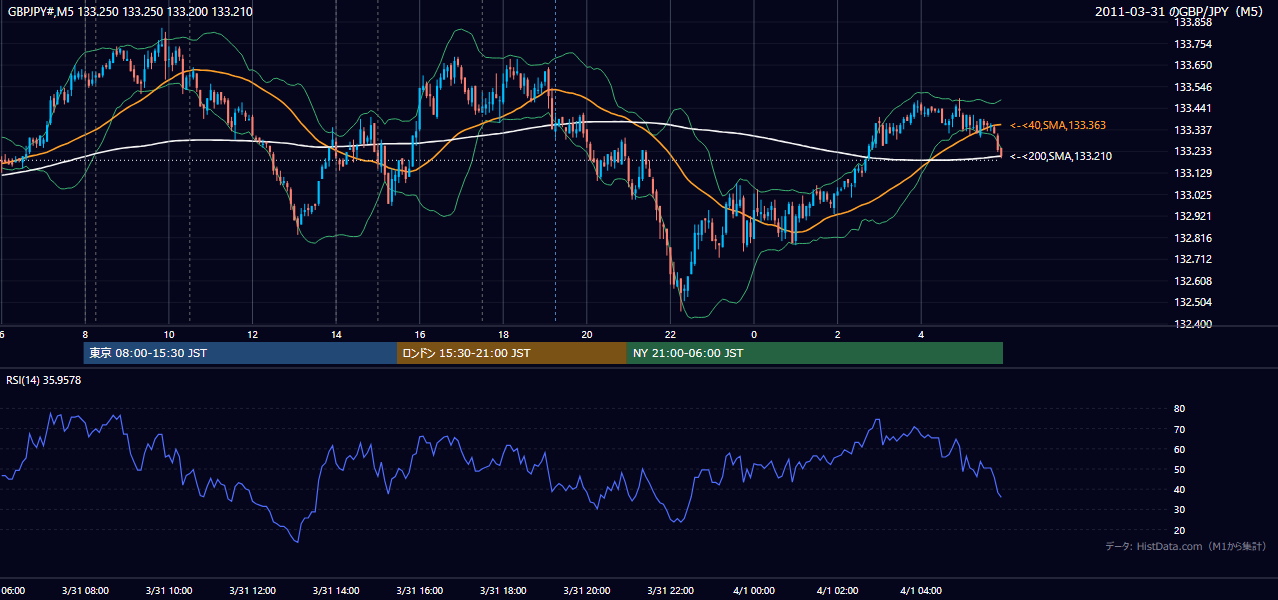The image size is (1278, 600).
Task: Click the 40 SMA 133.363 label
Action: 1058,125
